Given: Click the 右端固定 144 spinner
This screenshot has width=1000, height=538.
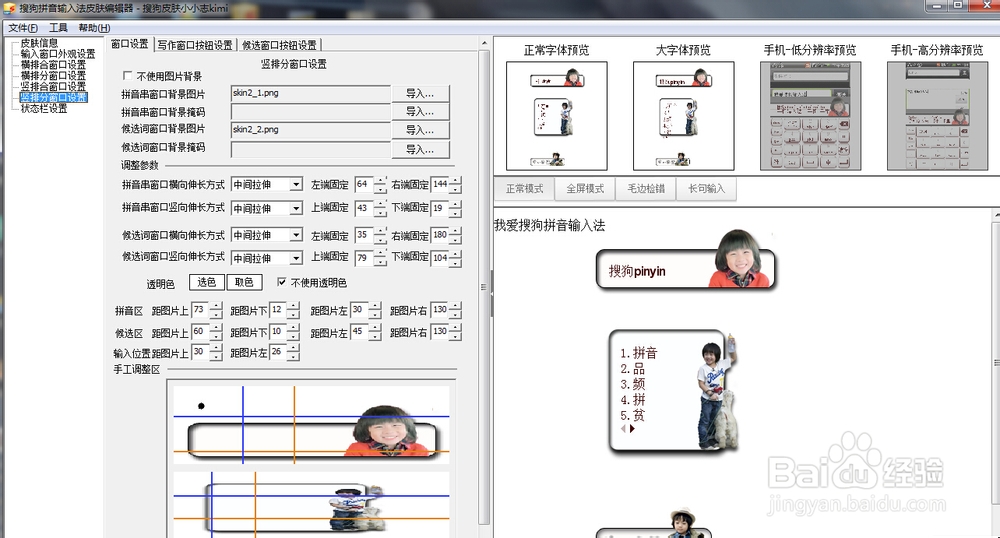Looking at the screenshot, I should point(446,185).
